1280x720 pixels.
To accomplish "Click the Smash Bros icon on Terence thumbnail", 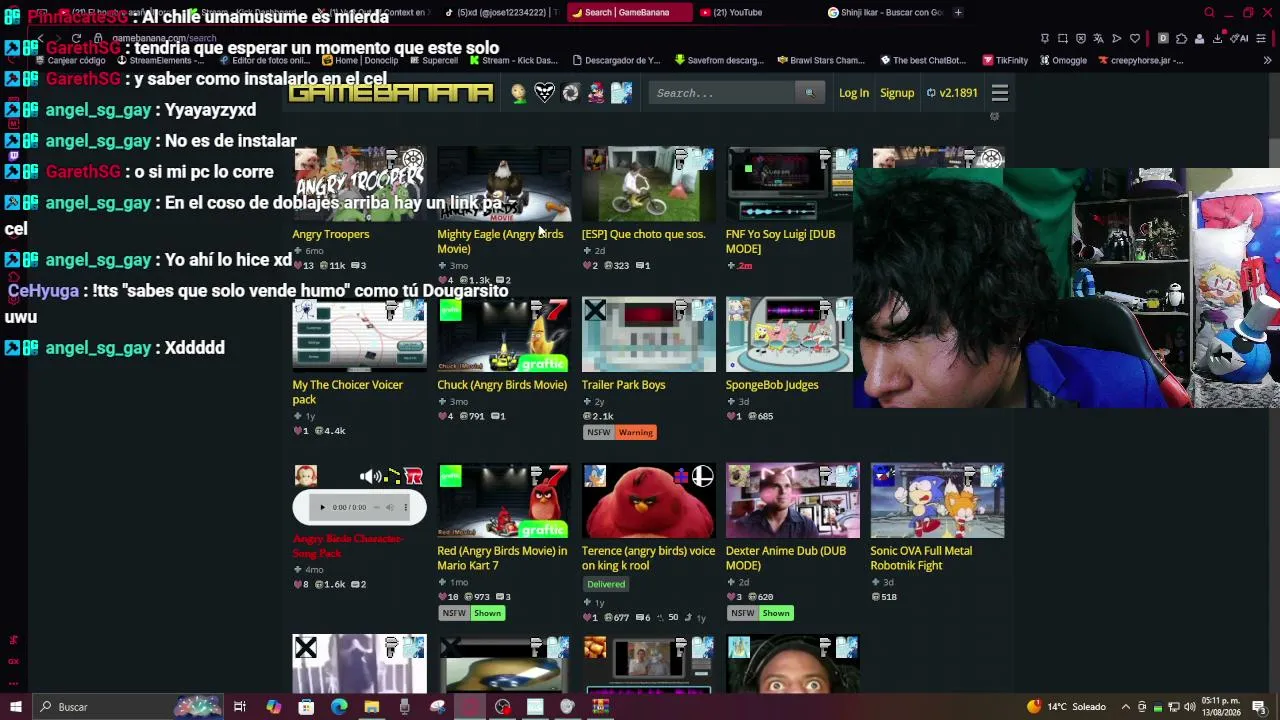I will [703, 476].
